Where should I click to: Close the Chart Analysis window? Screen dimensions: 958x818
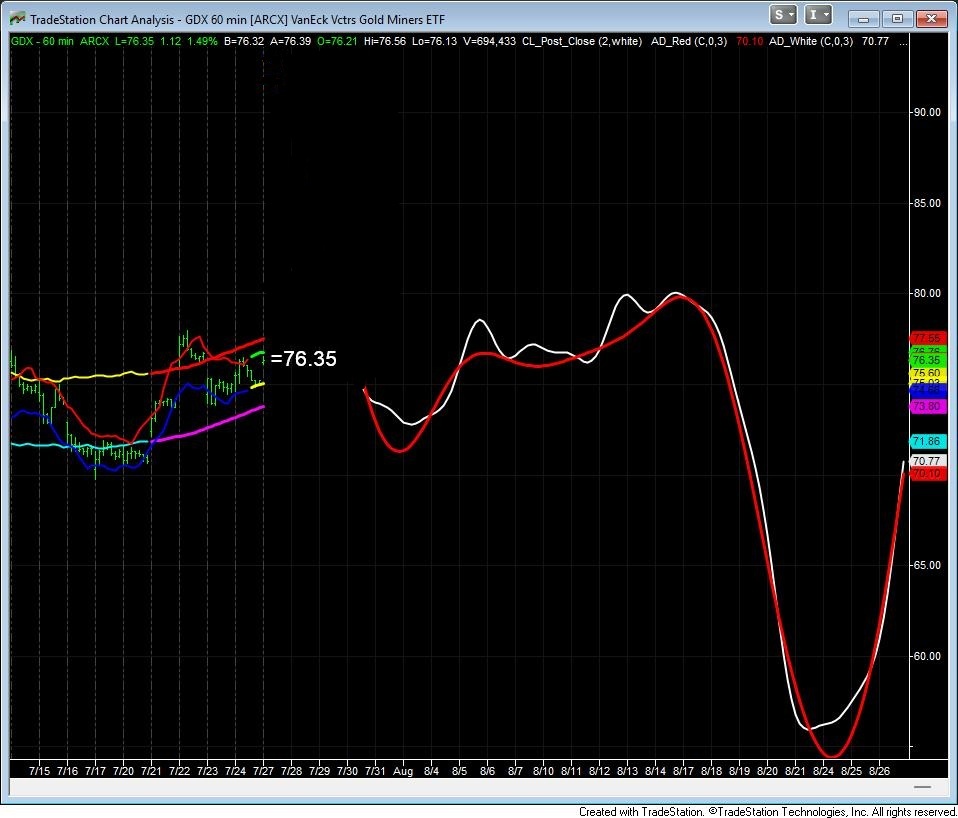click(931, 19)
